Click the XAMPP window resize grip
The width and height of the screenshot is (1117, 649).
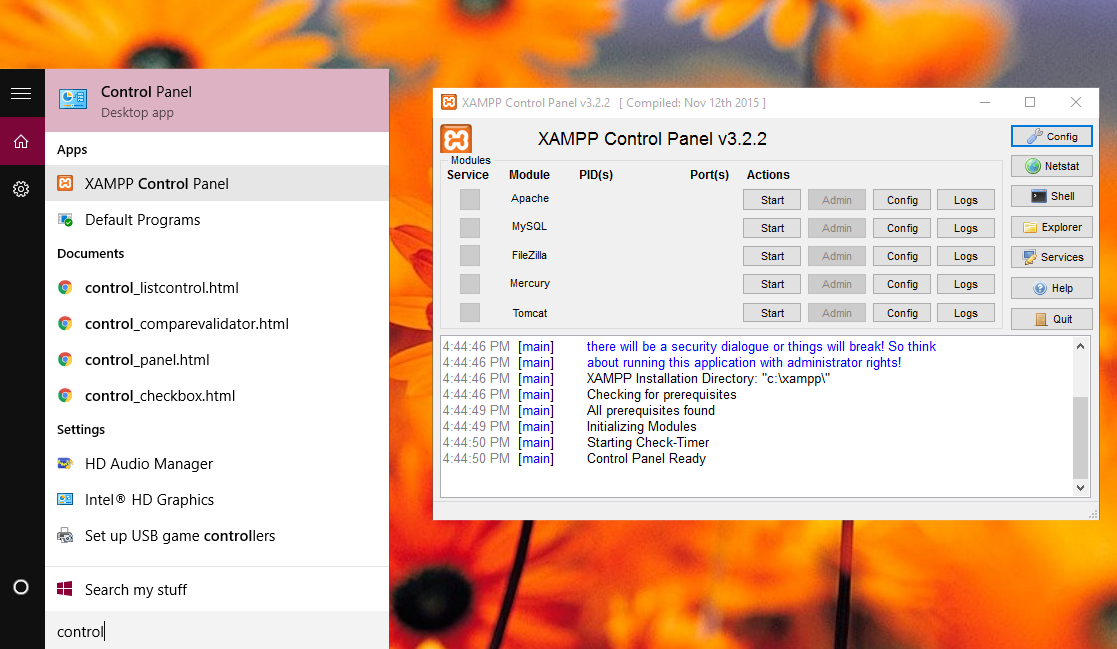pyautogui.click(x=1093, y=514)
